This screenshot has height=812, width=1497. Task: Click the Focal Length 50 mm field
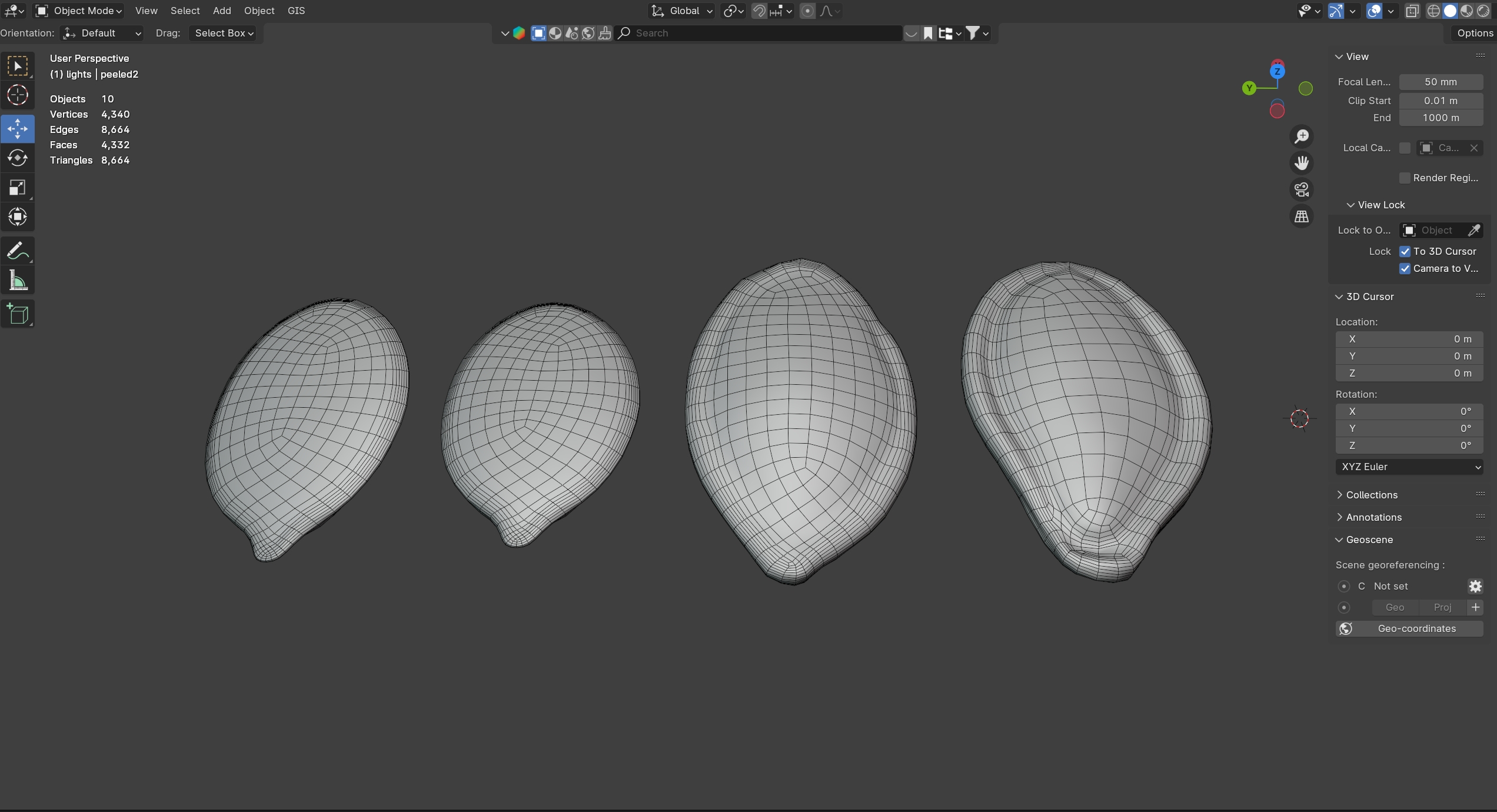click(1441, 82)
